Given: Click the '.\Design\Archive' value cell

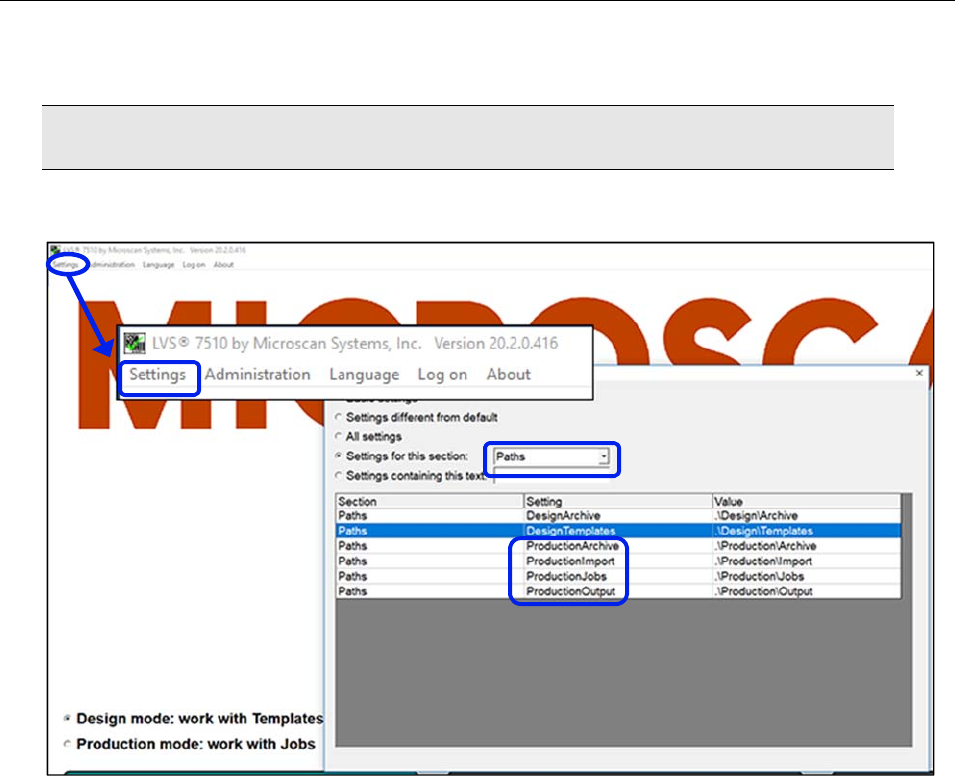Looking at the screenshot, I should [806, 516].
